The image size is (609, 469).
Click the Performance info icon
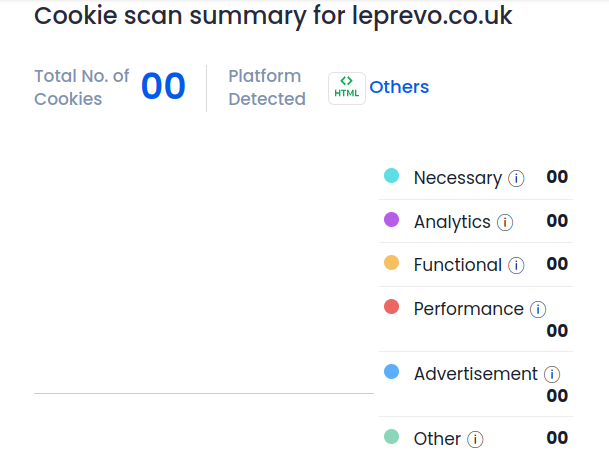(x=538, y=310)
